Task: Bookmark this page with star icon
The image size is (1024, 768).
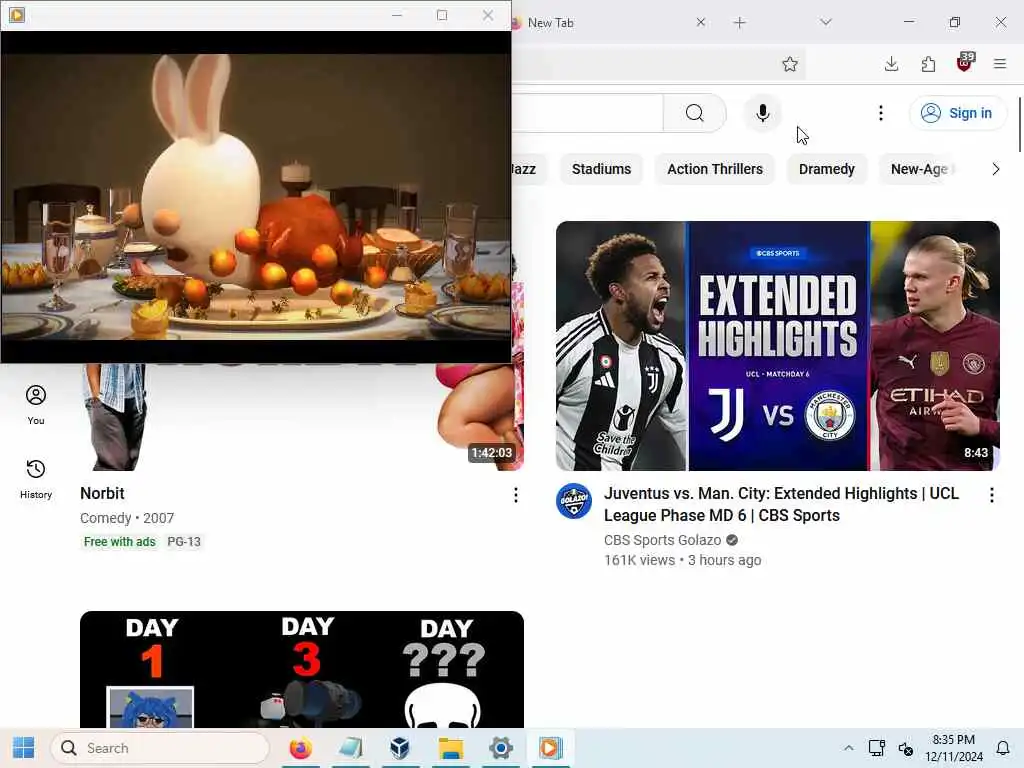Action: point(790,64)
